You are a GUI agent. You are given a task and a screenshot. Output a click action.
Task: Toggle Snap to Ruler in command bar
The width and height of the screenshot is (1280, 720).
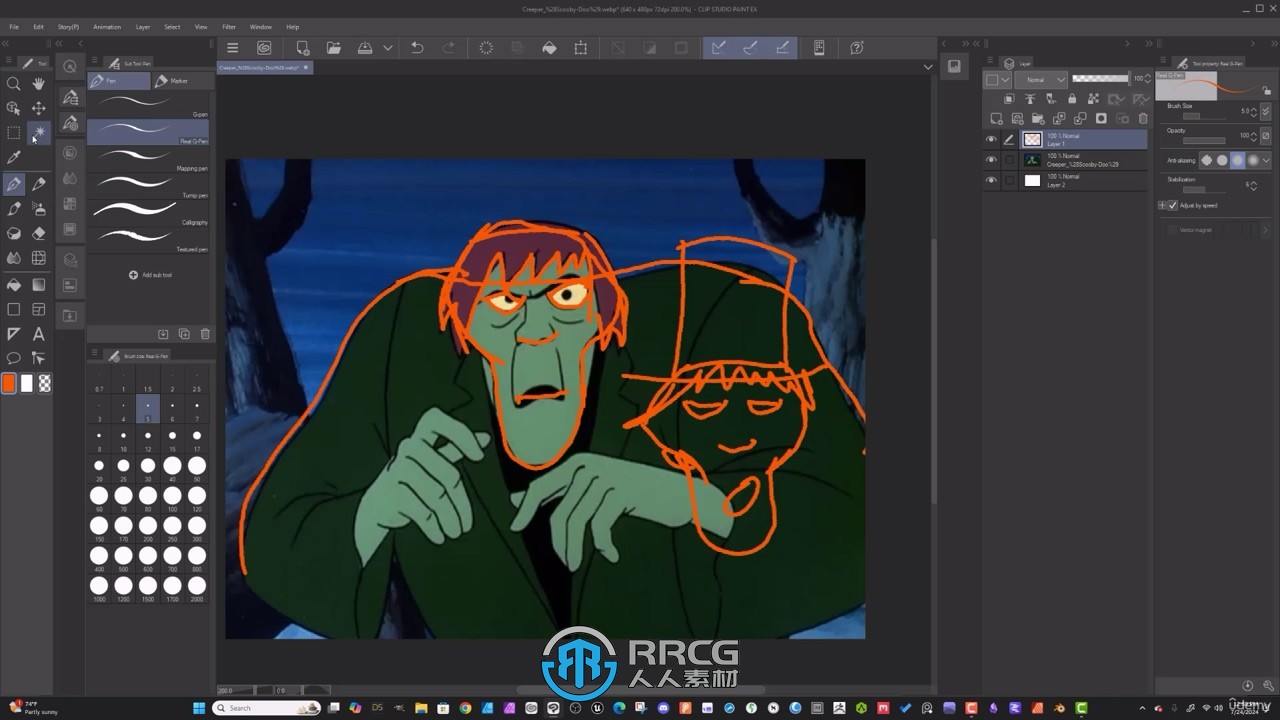coord(719,48)
